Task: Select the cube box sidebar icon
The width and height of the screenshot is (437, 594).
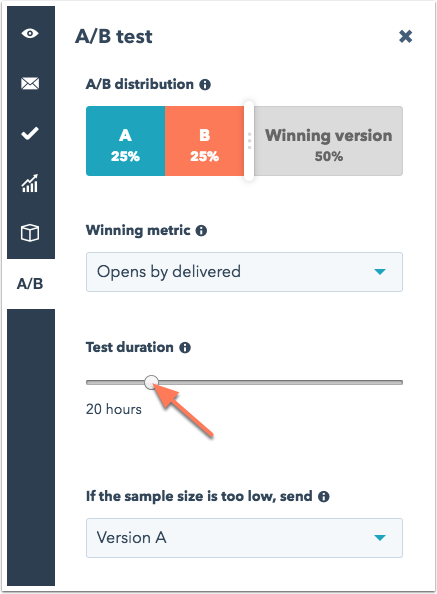Action: 30,233
